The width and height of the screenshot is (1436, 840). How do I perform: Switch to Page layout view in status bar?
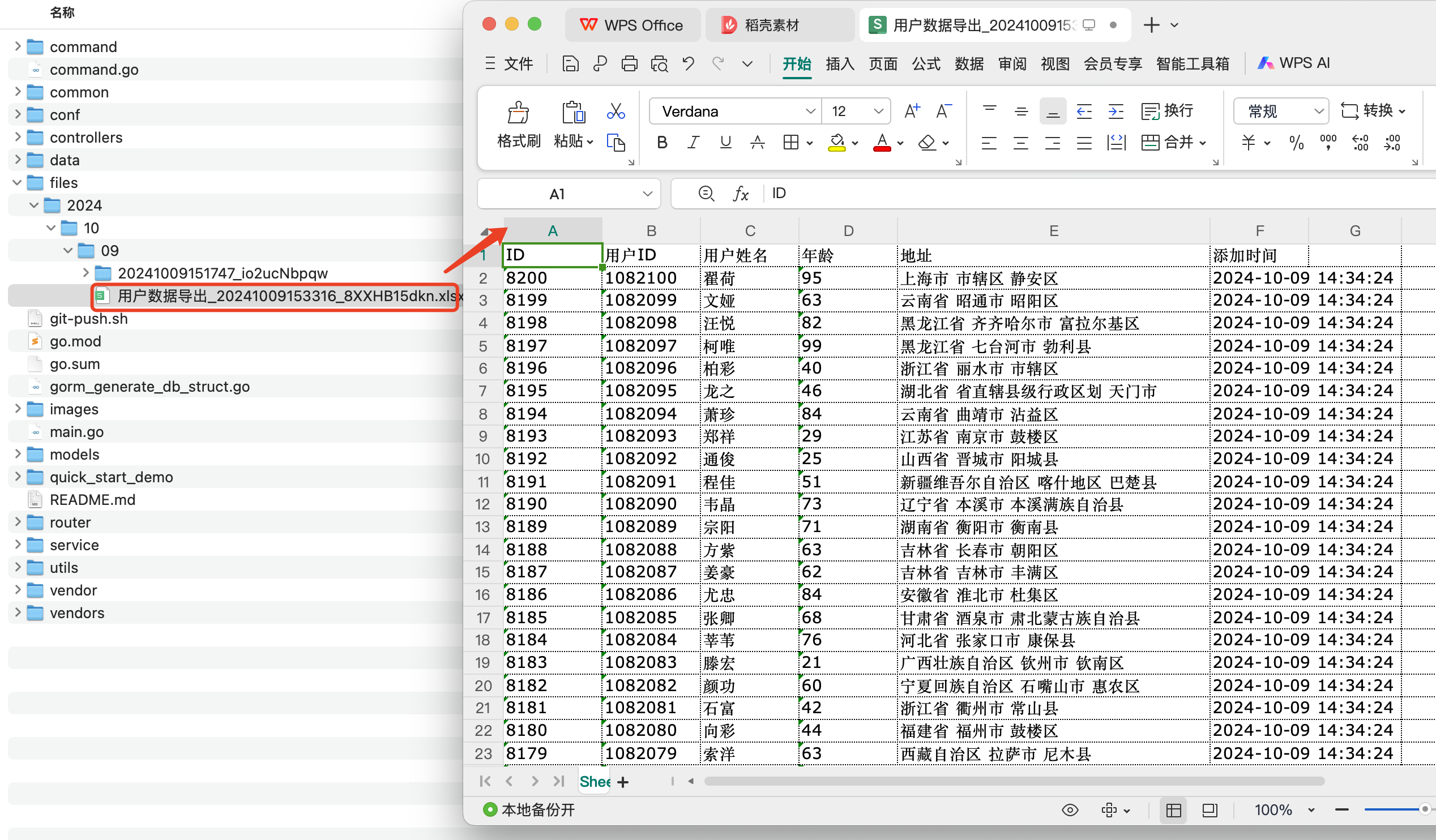click(x=1209, y=810)
